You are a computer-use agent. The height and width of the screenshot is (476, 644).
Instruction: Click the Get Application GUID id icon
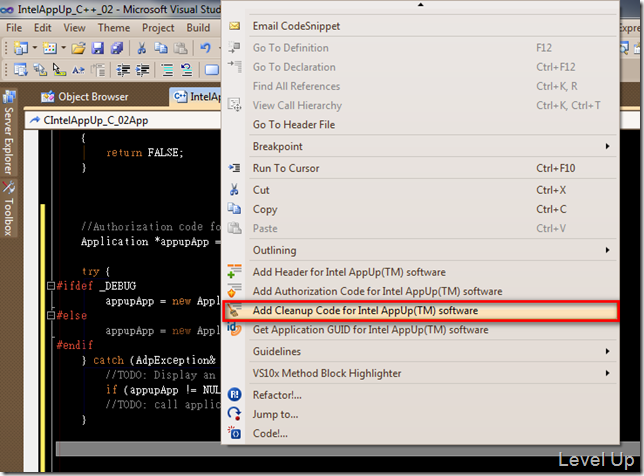point(234,329)
